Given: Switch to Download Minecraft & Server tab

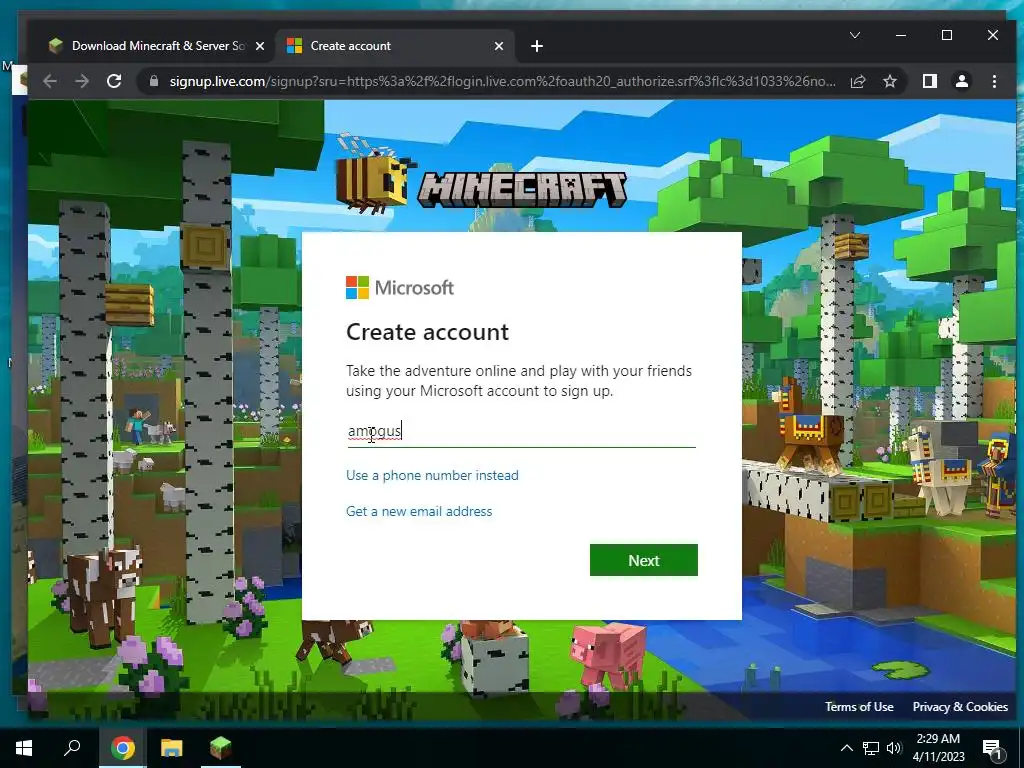Looking at the screenshot, I should (x=157, y=46).
